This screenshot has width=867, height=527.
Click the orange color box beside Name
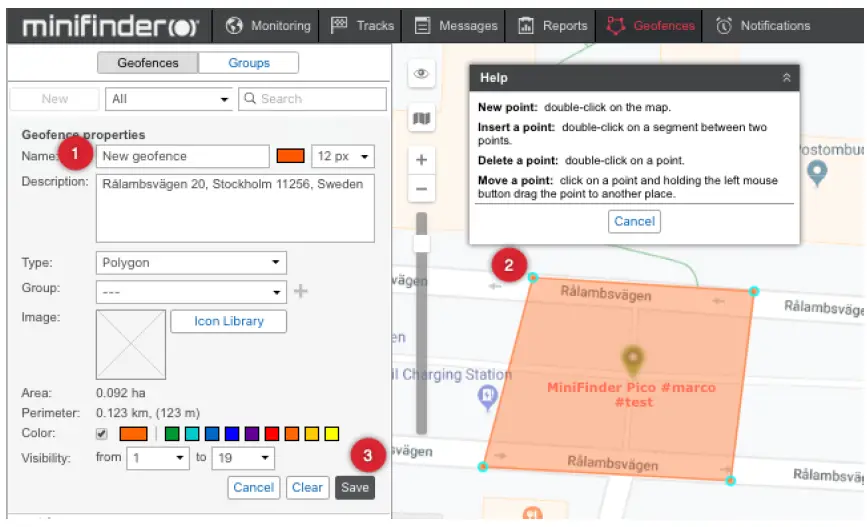(290, 156)
